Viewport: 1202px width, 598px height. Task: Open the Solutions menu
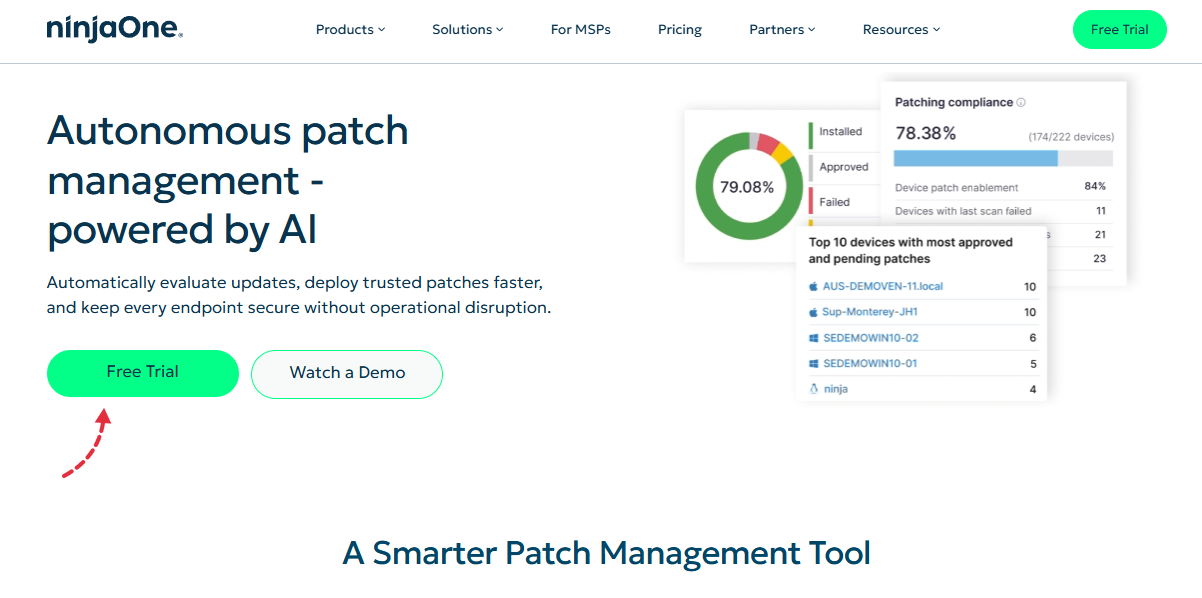(468, 30)
